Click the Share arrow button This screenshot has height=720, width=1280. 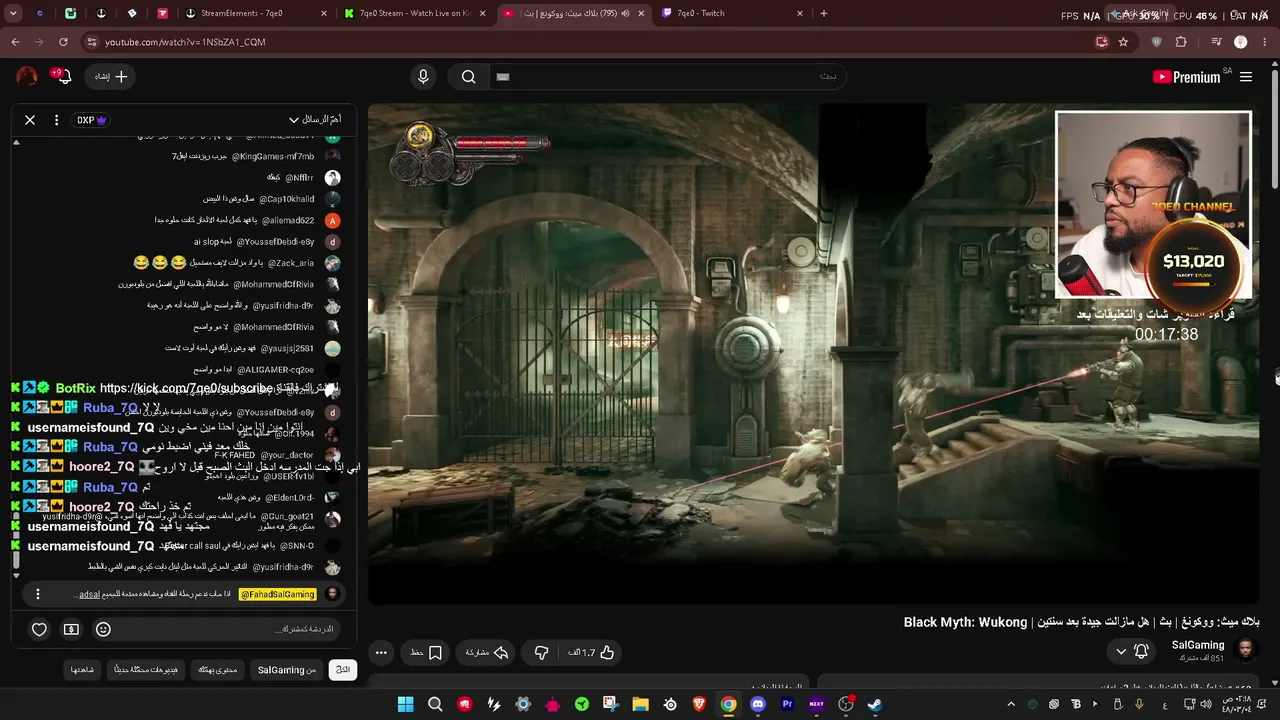tap(487, 653)
